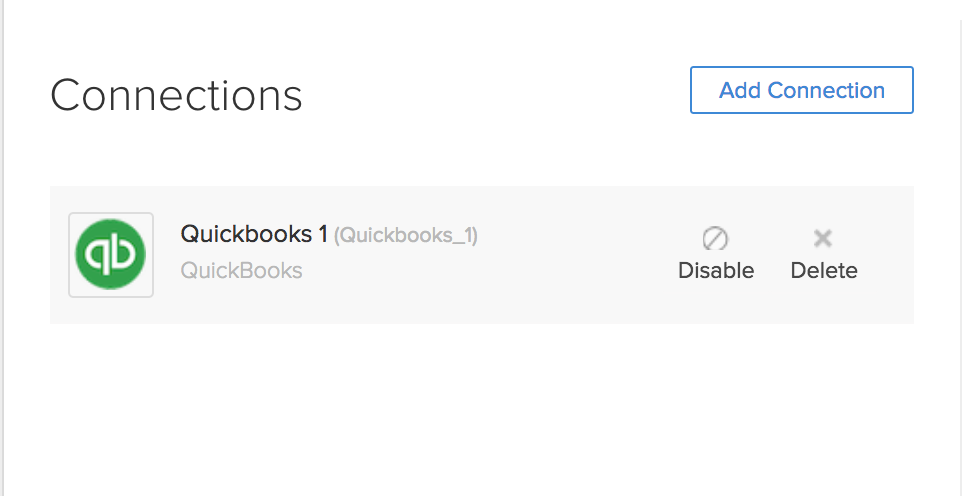Click the Add Connection button

coord(801,90)
